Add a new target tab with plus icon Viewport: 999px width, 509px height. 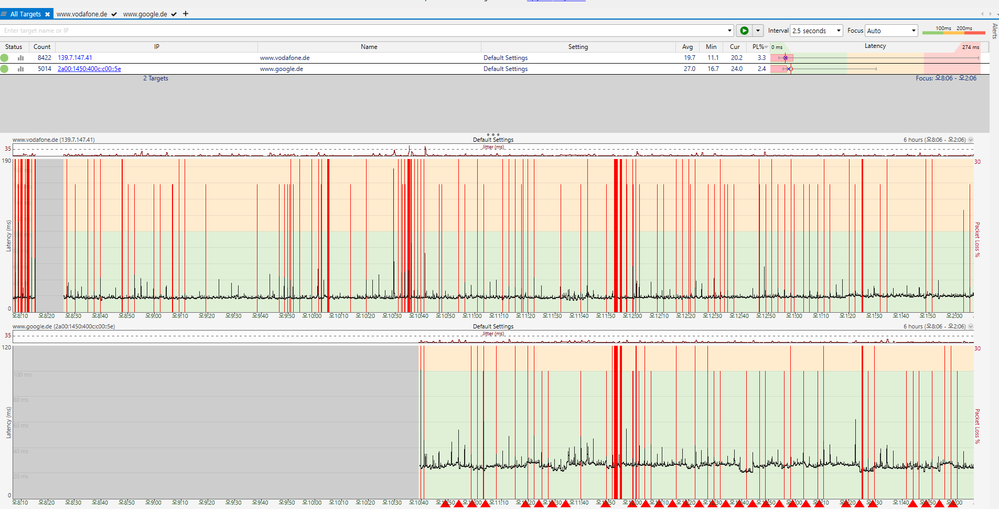point(185,13)
